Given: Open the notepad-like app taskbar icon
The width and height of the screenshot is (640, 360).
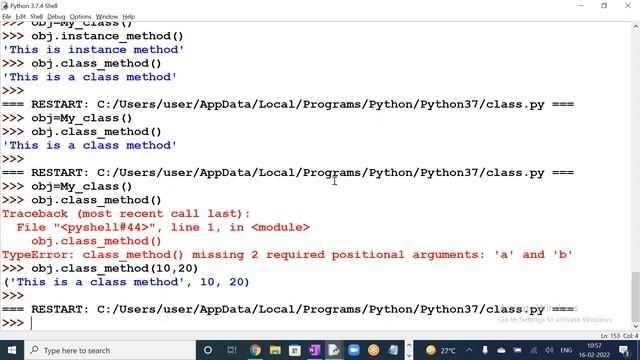Looking at the screenshot, I should coord(393,350).
